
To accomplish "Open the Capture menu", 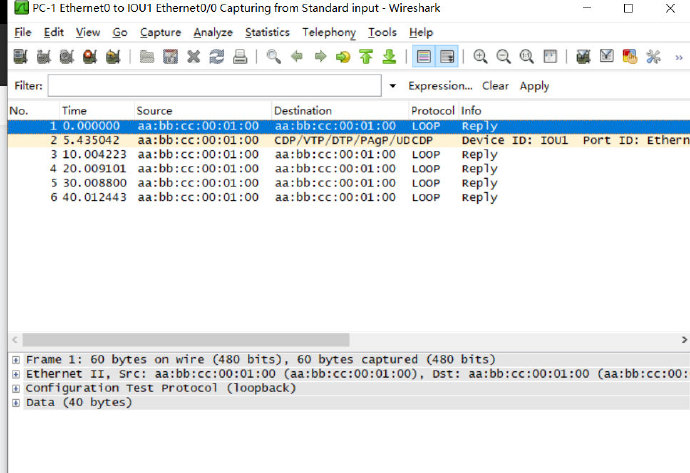I will pos(161,33).
